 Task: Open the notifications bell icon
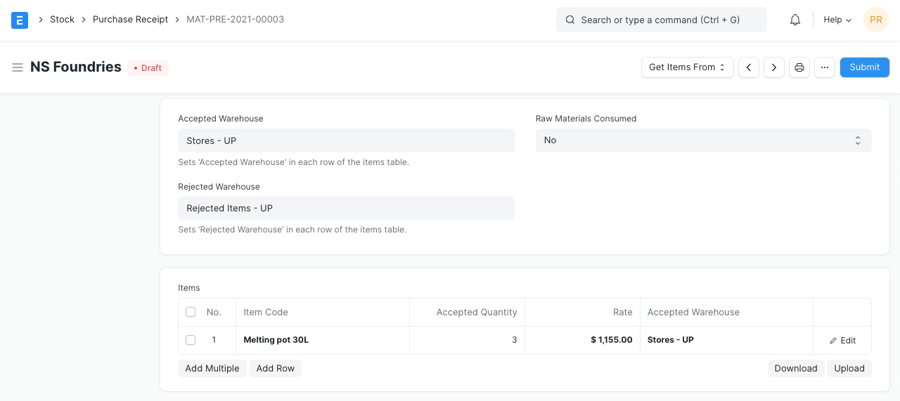[x=795, y=20]
